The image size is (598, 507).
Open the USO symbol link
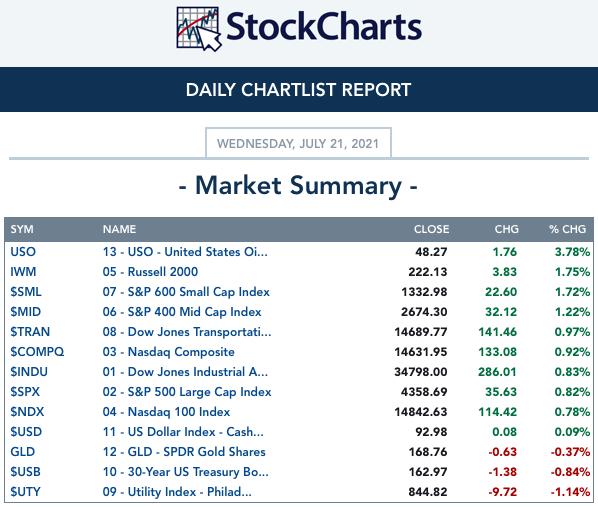click(23, 252)
